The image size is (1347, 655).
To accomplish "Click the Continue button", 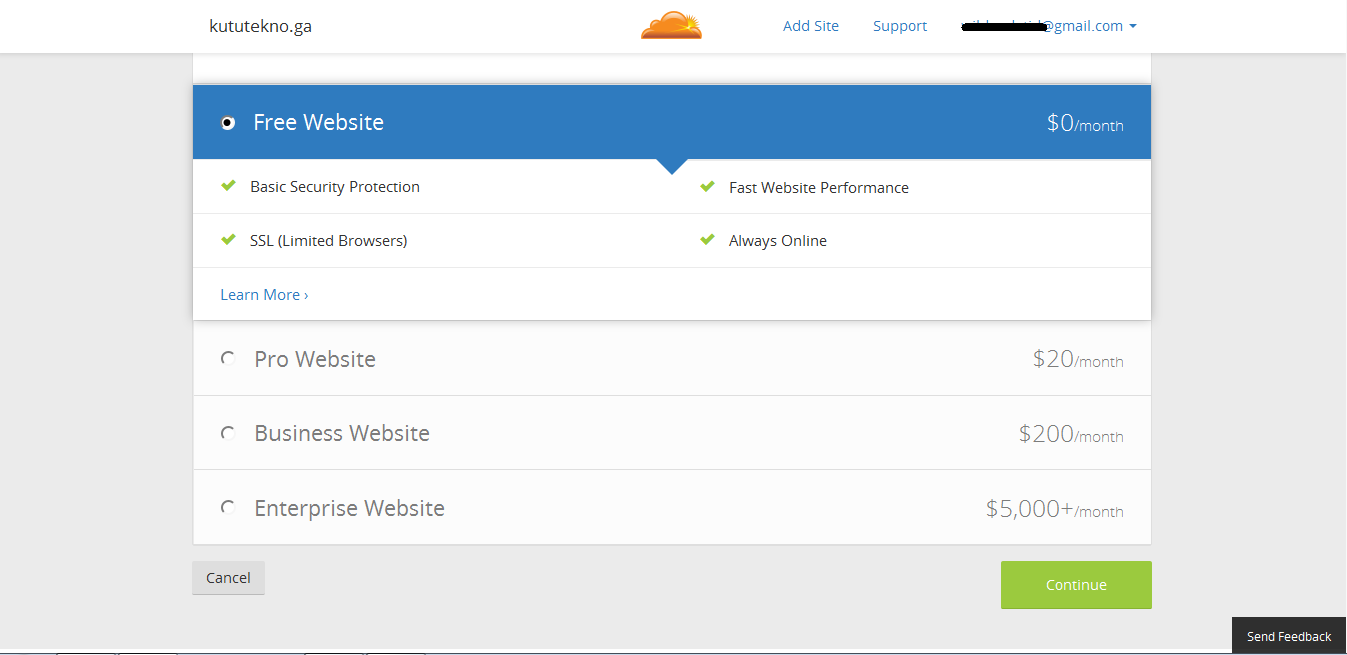I will tap(1076, 584).
